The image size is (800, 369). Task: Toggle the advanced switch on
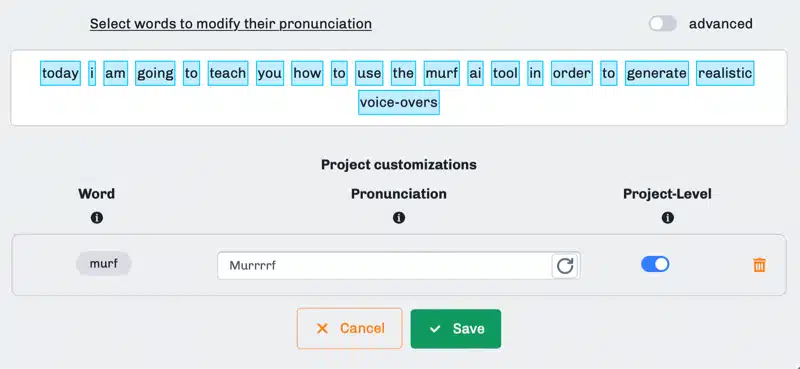(x=663, y=23)
